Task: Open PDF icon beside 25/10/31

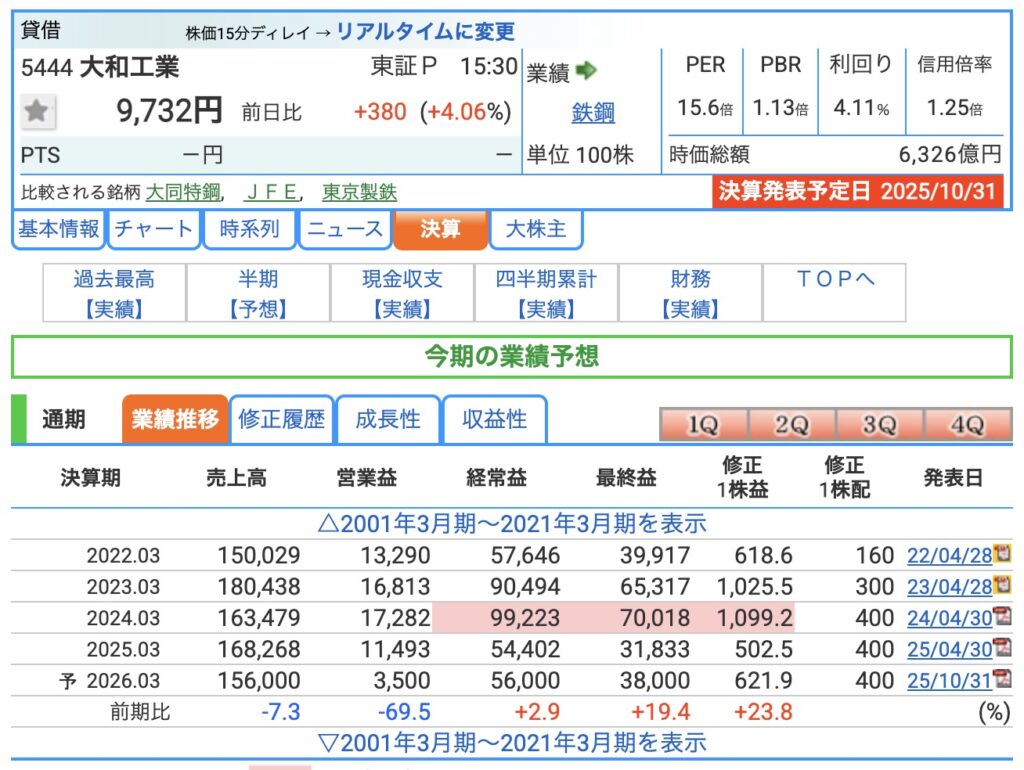Action: (1001, 680)
